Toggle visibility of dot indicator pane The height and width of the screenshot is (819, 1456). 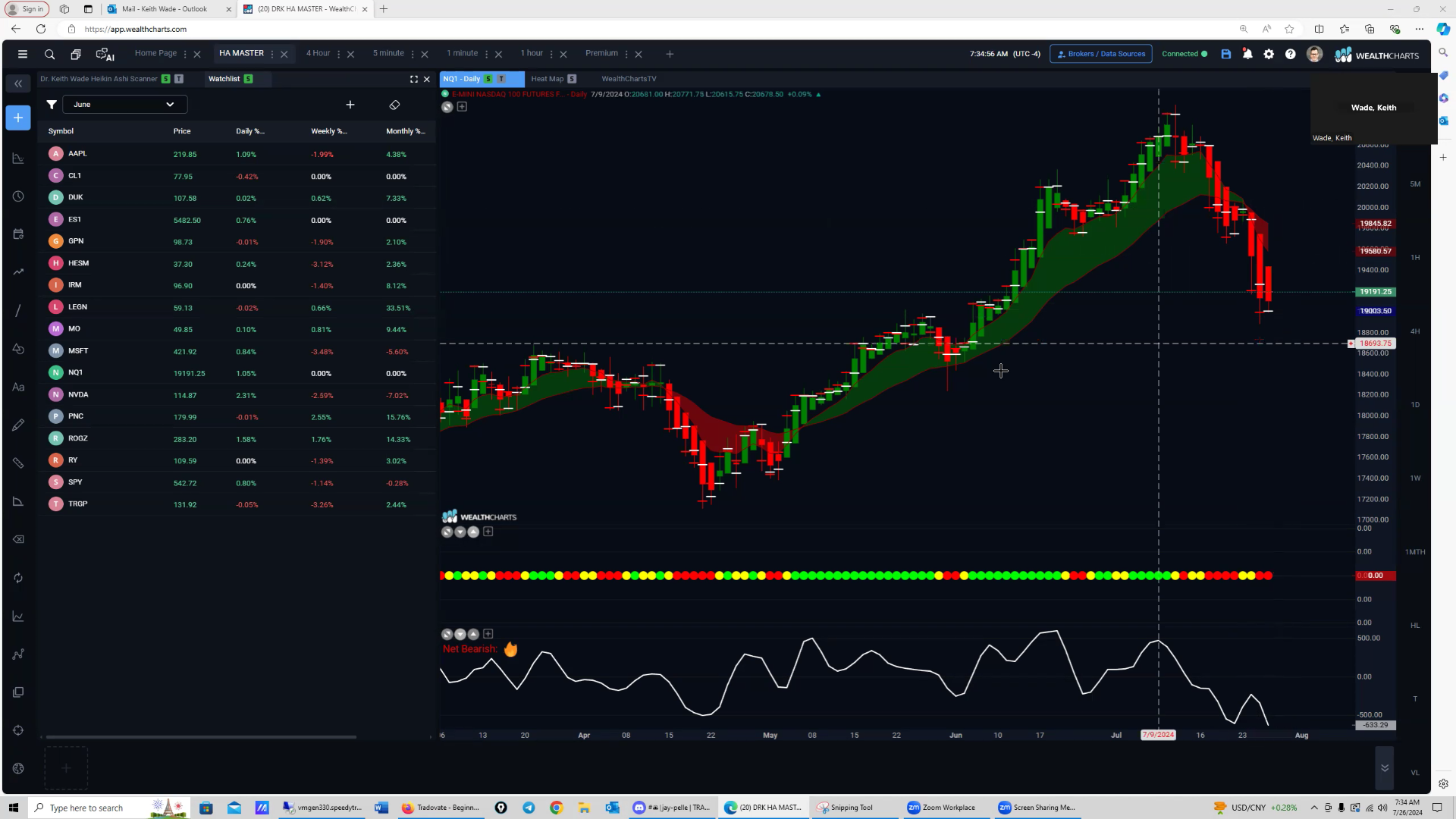point(447,532)
